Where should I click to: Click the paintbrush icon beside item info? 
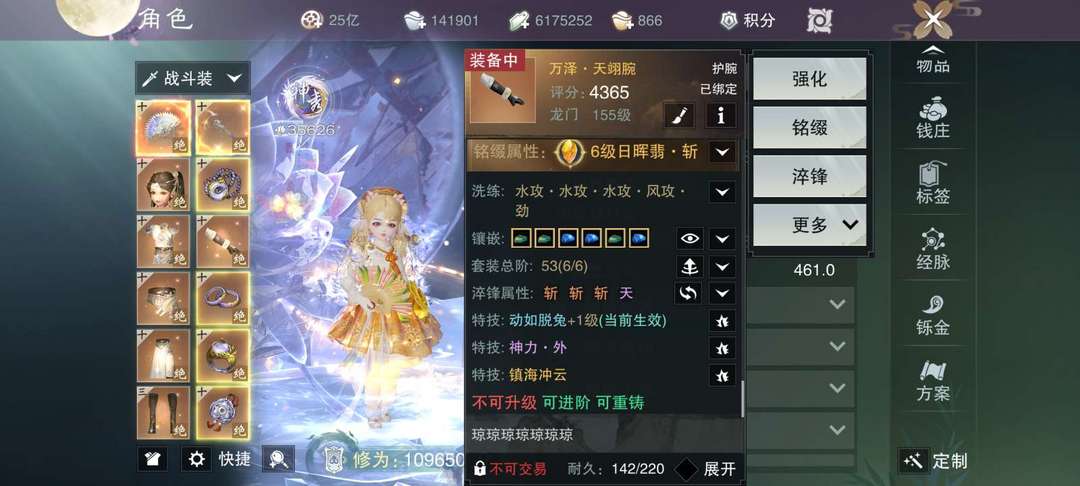tap(678, 116)
